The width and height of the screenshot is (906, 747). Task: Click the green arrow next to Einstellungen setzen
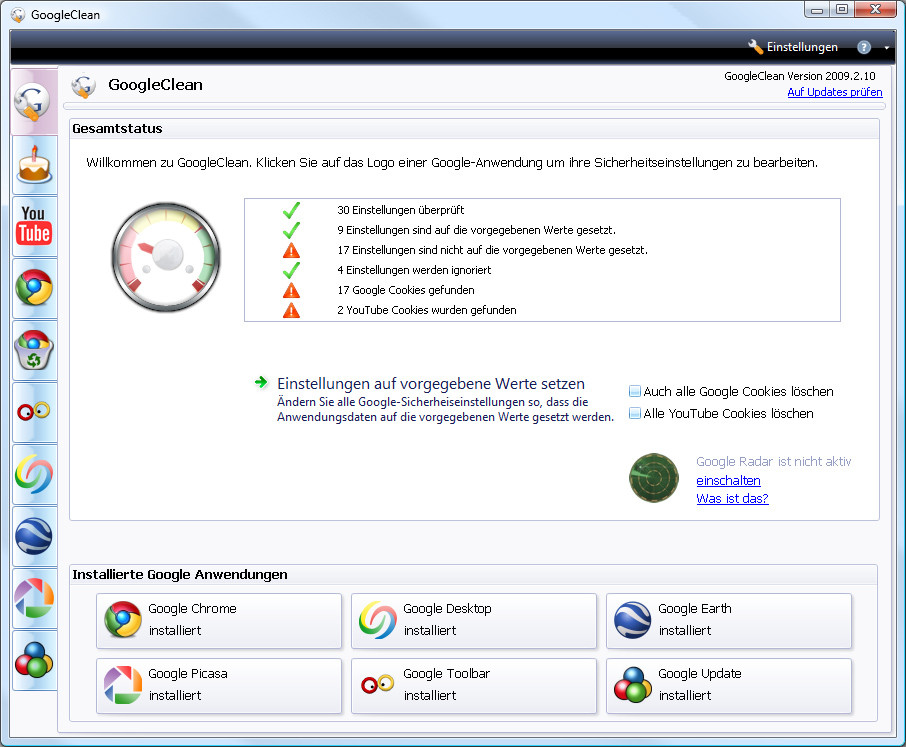[x=261, y=382]
